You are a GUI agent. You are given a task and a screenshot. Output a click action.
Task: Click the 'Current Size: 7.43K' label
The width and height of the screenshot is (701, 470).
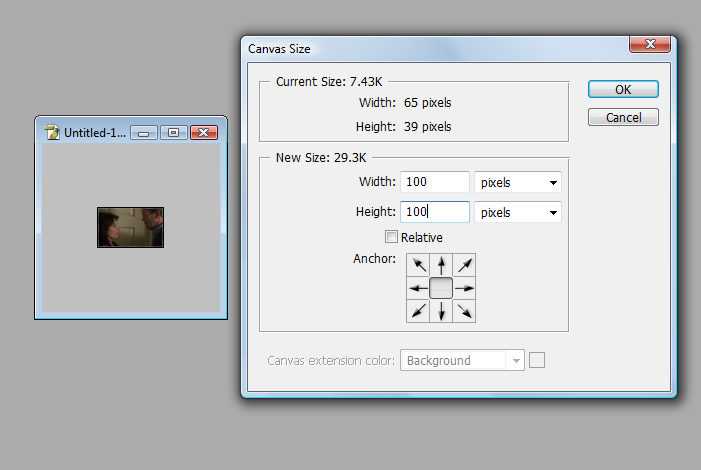click(329, 82)
